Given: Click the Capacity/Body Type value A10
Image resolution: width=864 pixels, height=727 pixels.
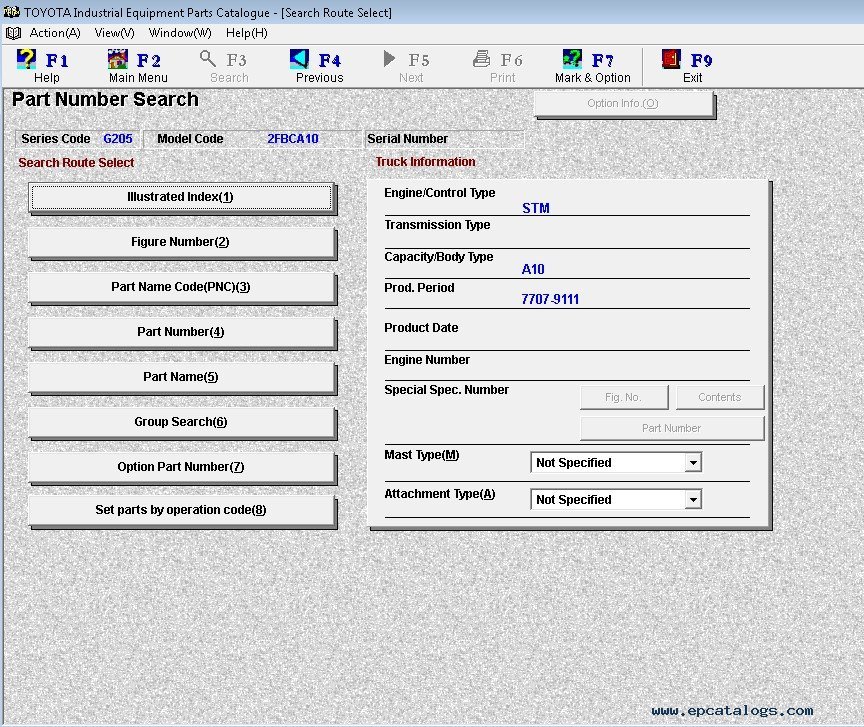Looking at the screenshot, I should (x=533, y=270).
